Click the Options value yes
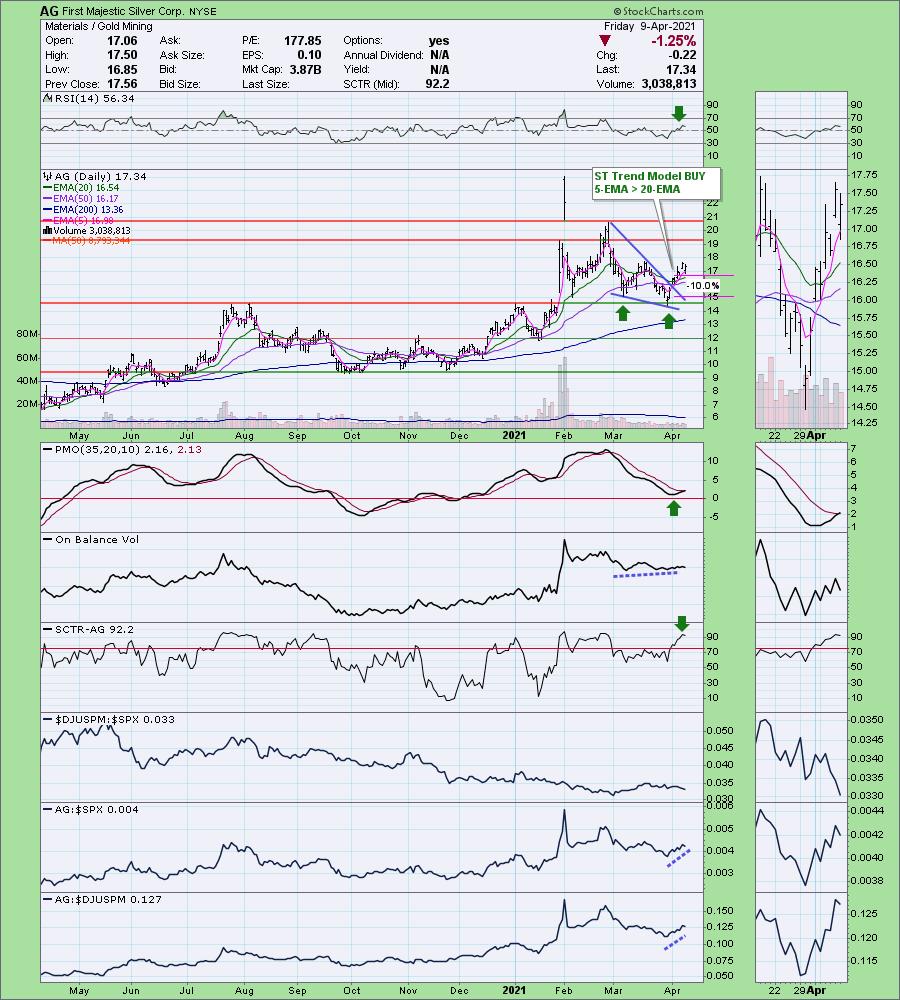The width and height of the screenshot is (900, 1000). point(439,41)
